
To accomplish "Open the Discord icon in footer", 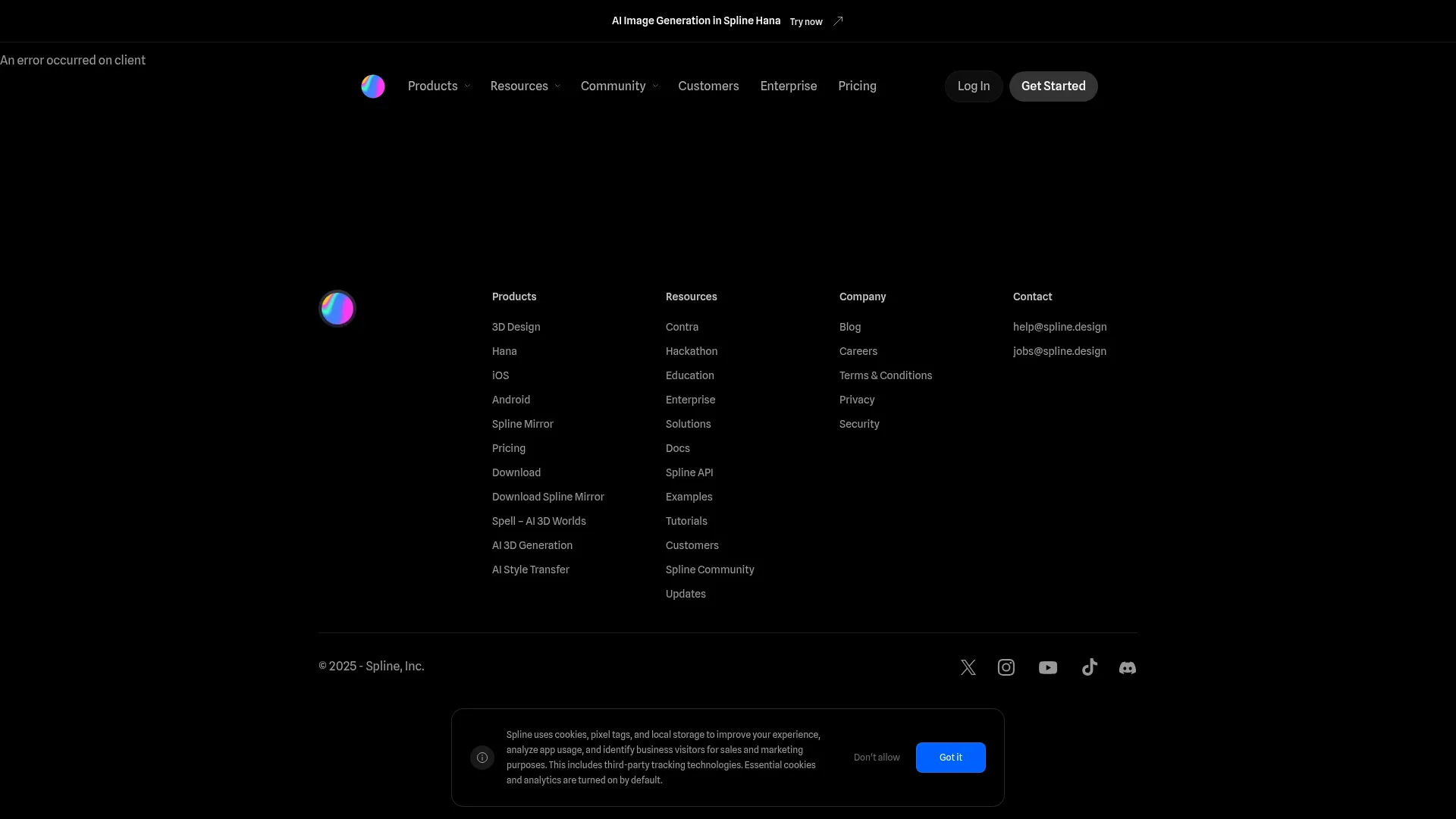I will click(x=1128, y=667).
